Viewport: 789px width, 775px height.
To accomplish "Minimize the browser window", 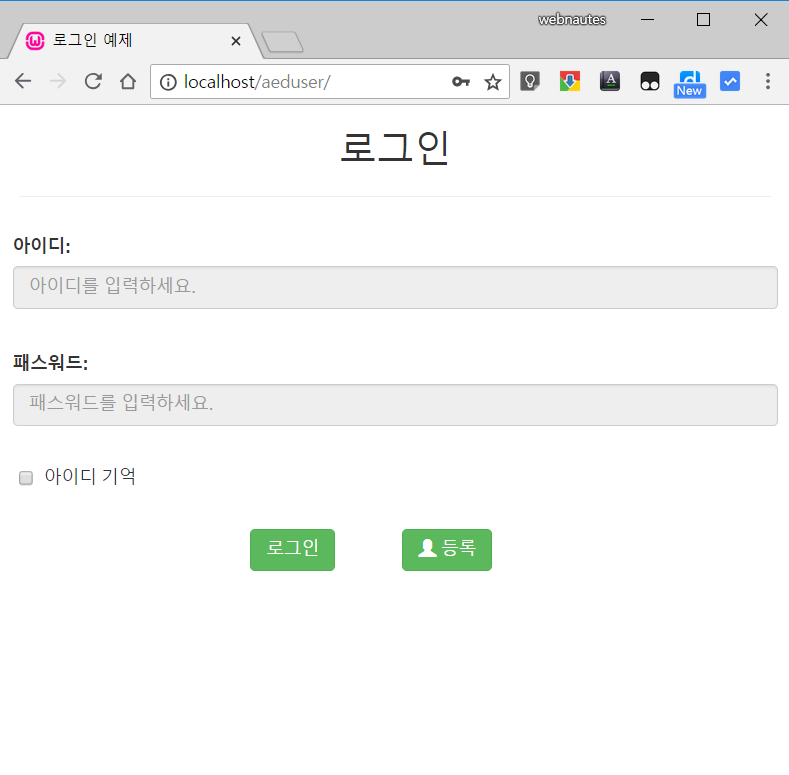I will pos(647,20).
